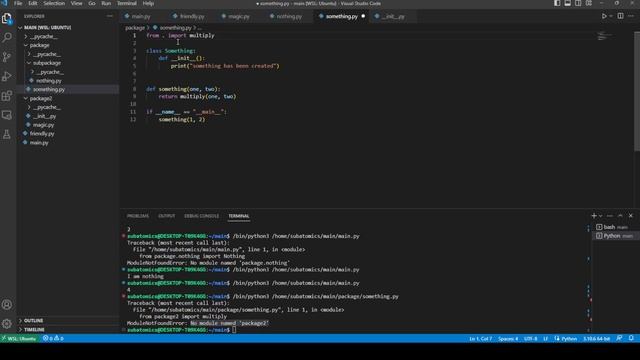Open the Run menu

[106, 3]
